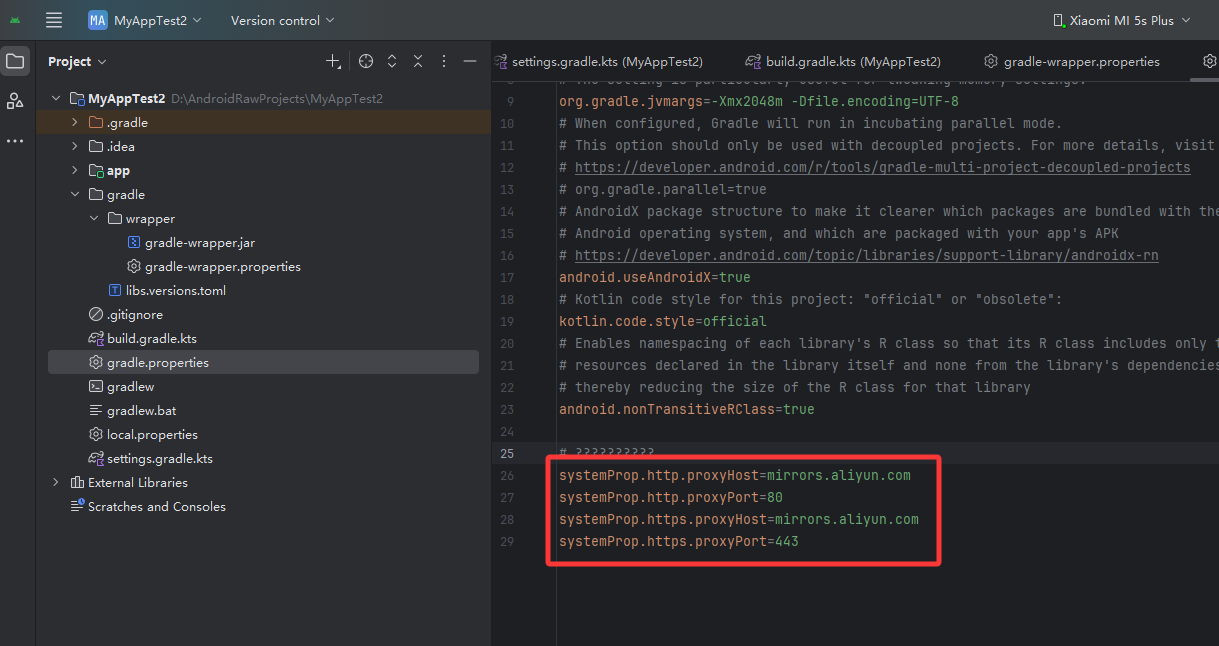Click the Android Studio logo icon

pyautogui.click(x=15, y=20)
